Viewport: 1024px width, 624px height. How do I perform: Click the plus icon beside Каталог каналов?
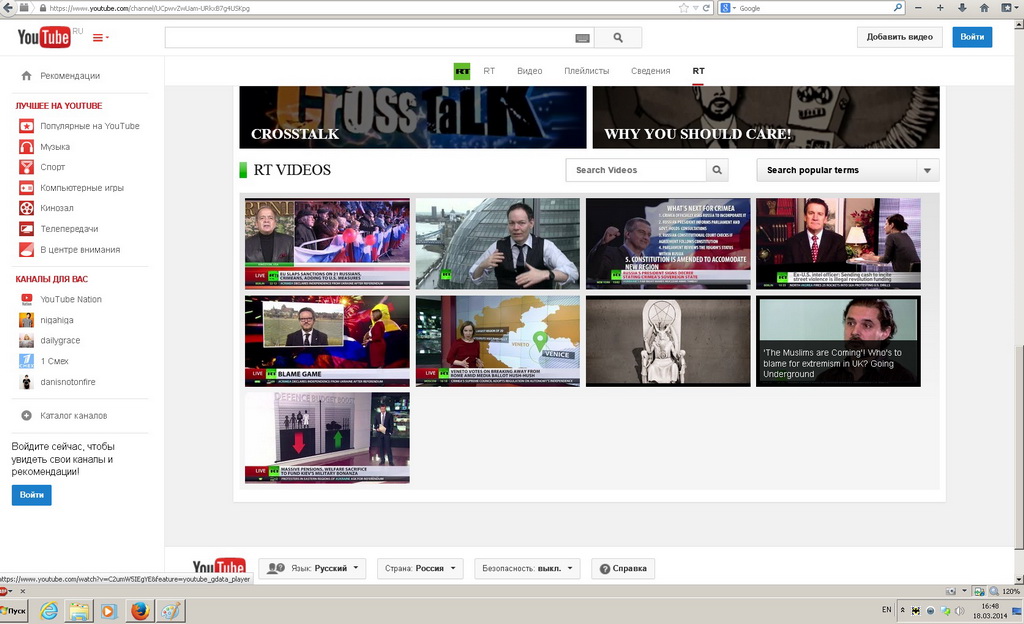point(26,415)
